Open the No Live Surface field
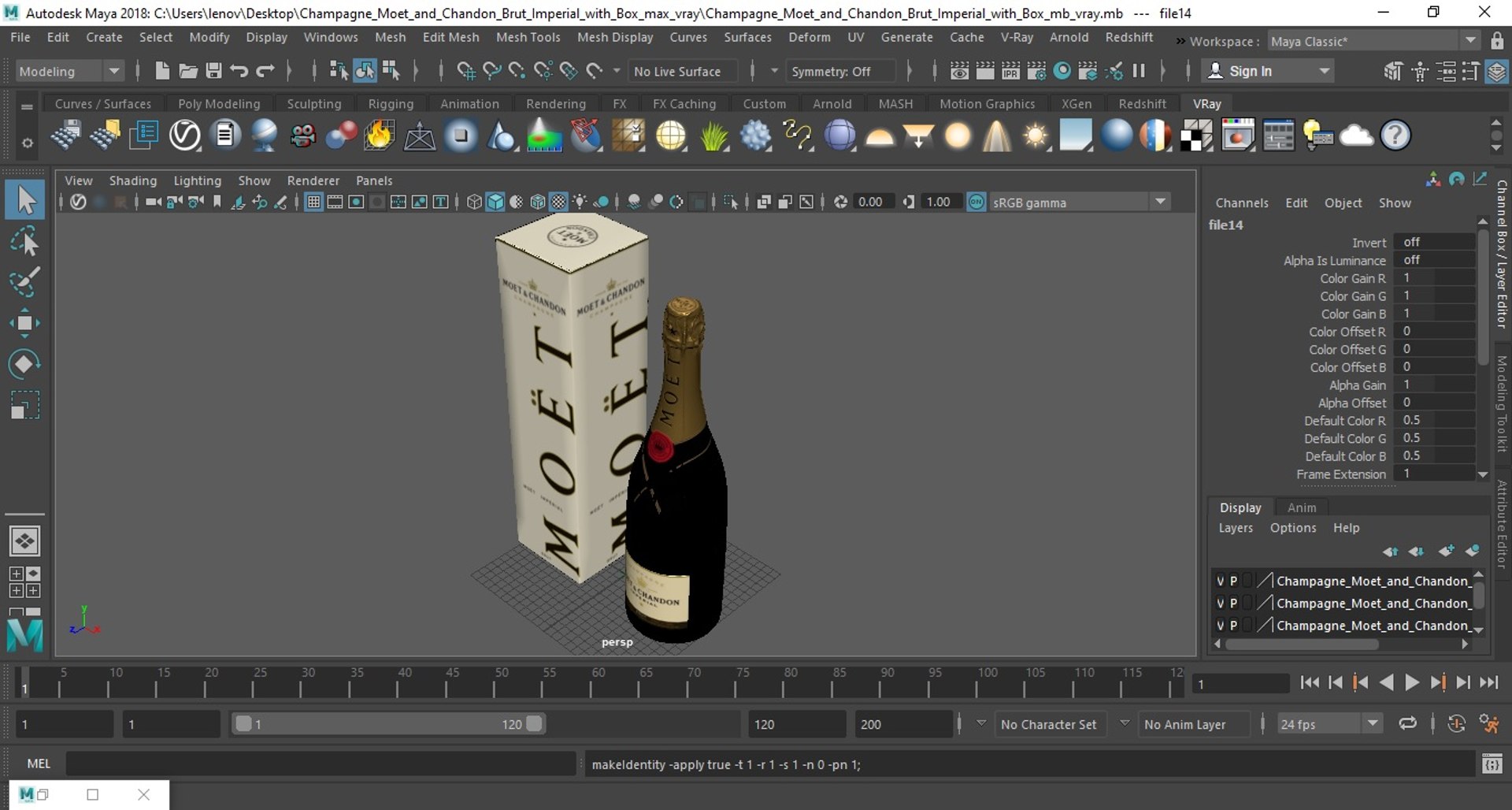Screen dimensions: 1512x810 click(683, 71)
